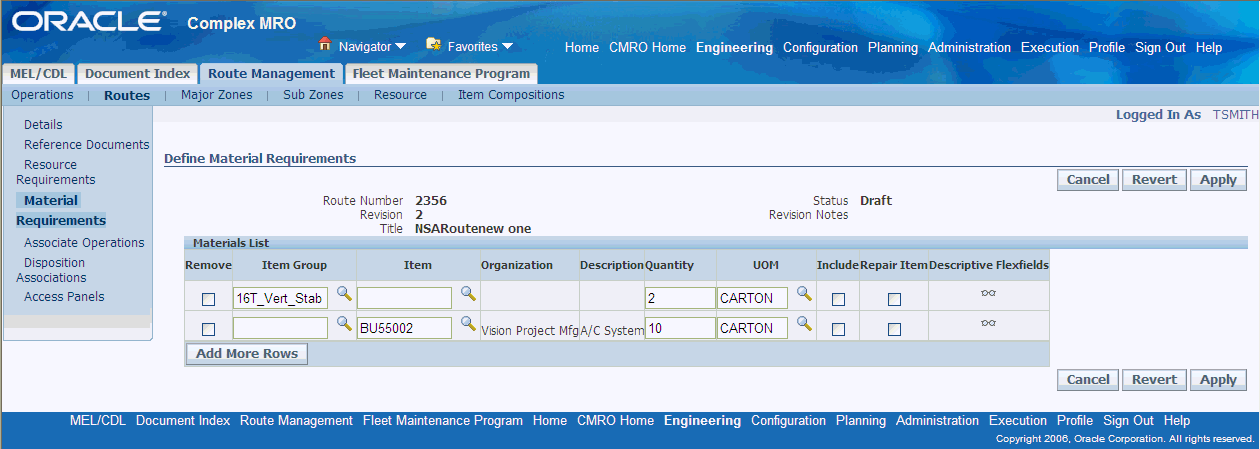Image resolution: width=1260 pixels, height=449 pixels.
Task: Open Administration in top header
Action: (x=969, y=47)
